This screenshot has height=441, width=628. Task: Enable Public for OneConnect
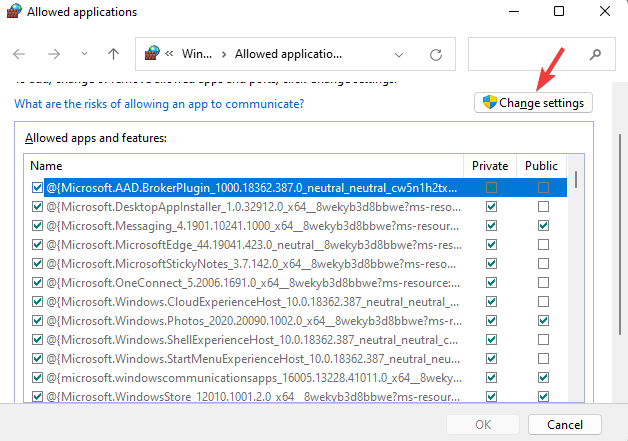click(x=543, y=283)
